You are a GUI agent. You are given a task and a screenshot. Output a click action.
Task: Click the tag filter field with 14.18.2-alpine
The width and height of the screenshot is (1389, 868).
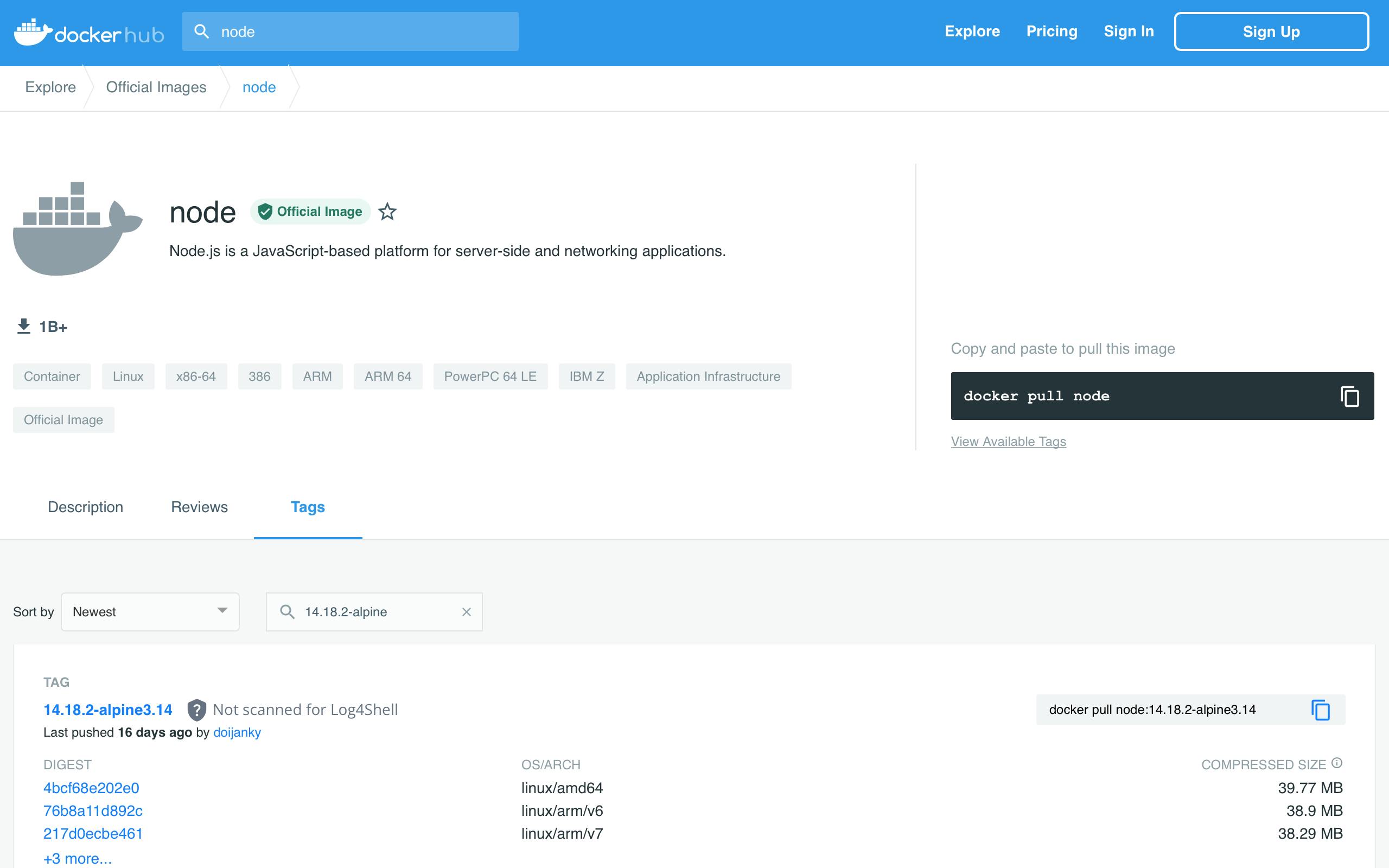tap(374, 612)
